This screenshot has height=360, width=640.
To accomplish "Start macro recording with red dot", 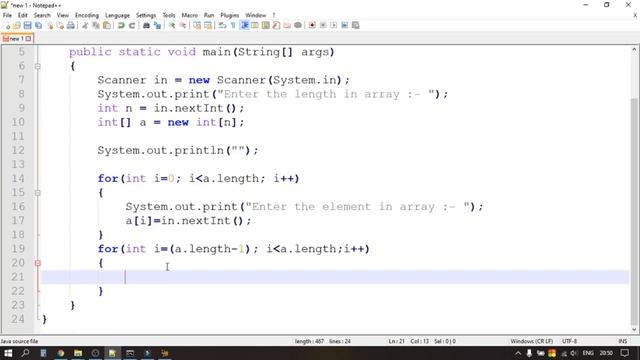I will (312, 25).
